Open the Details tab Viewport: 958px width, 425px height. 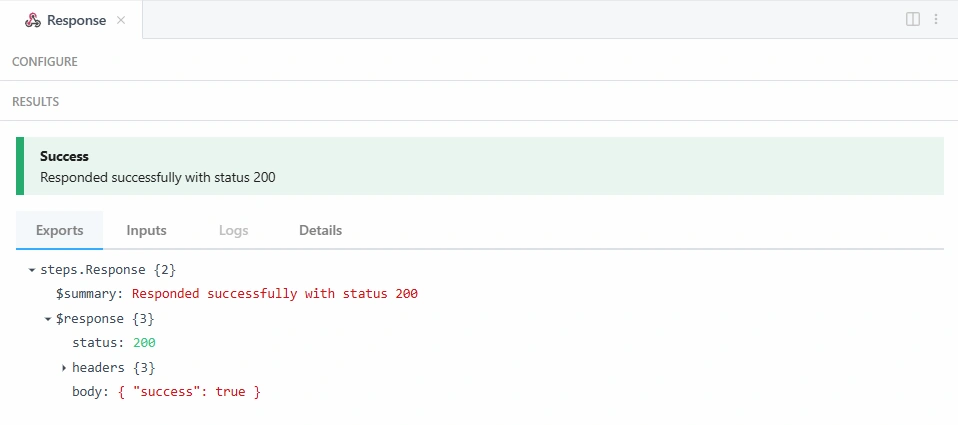320,230
